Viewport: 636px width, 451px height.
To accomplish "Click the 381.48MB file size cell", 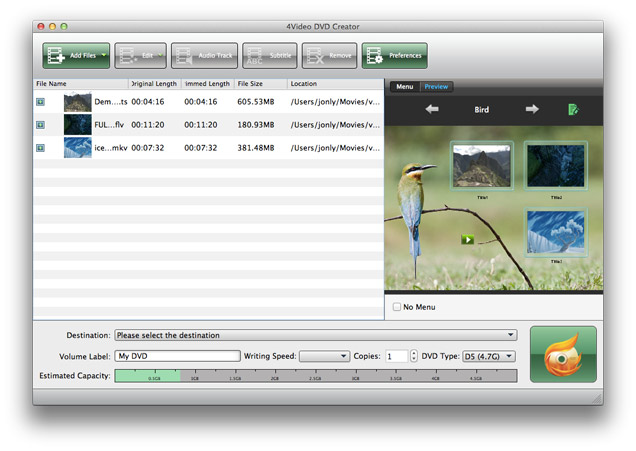I will click(256, 148).
